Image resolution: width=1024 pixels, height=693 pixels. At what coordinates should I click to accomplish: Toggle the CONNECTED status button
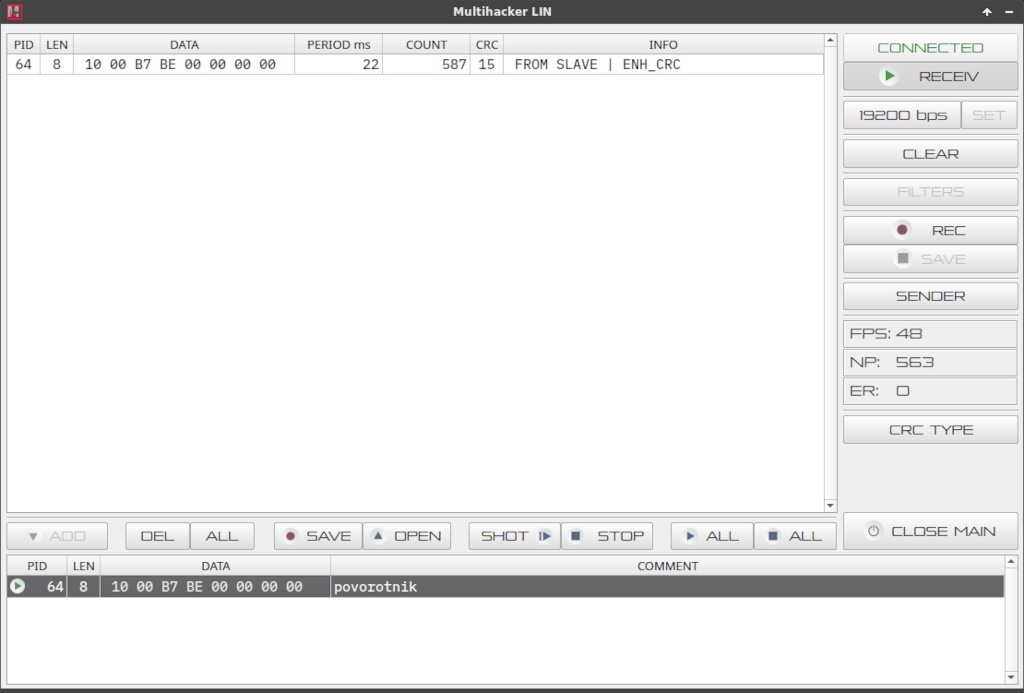point(930,47)
